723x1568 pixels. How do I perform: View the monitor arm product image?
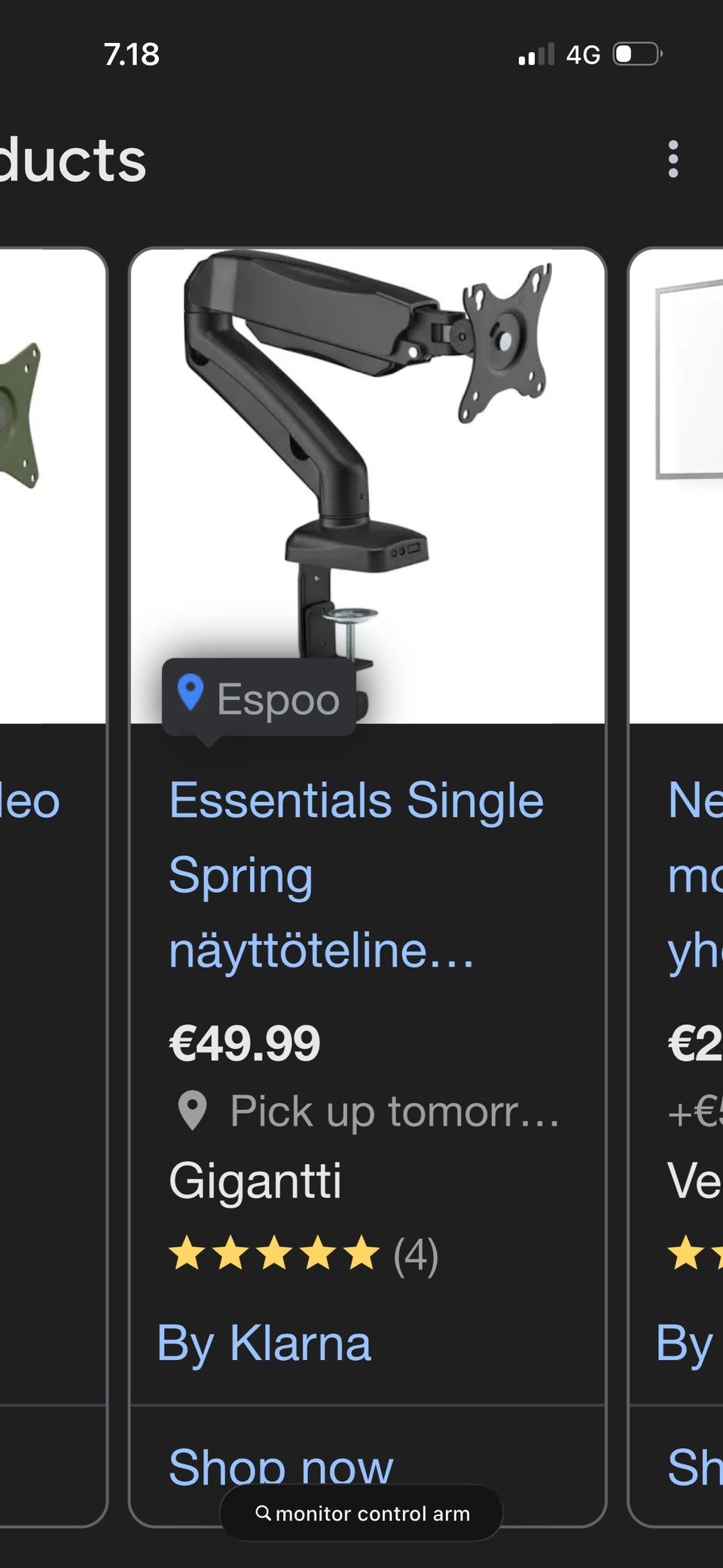368,452
